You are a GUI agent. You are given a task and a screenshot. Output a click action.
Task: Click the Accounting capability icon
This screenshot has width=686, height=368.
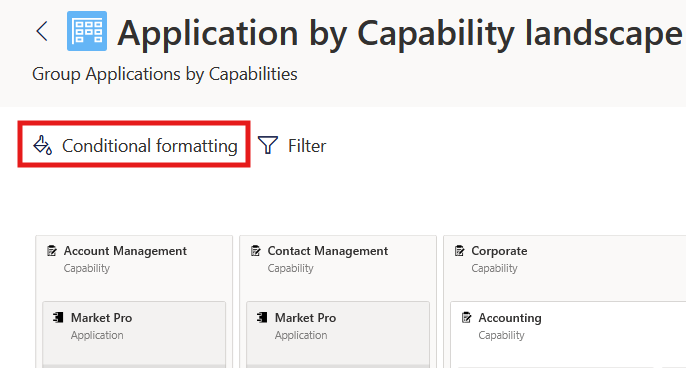point(467,318)
